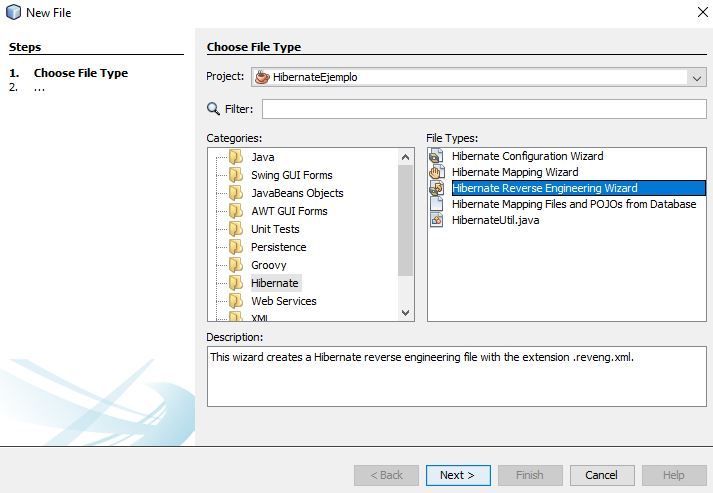Click Categories scrollbar up arrow
The height and width of the screenshot is (493, 713).
click(405, 157)
